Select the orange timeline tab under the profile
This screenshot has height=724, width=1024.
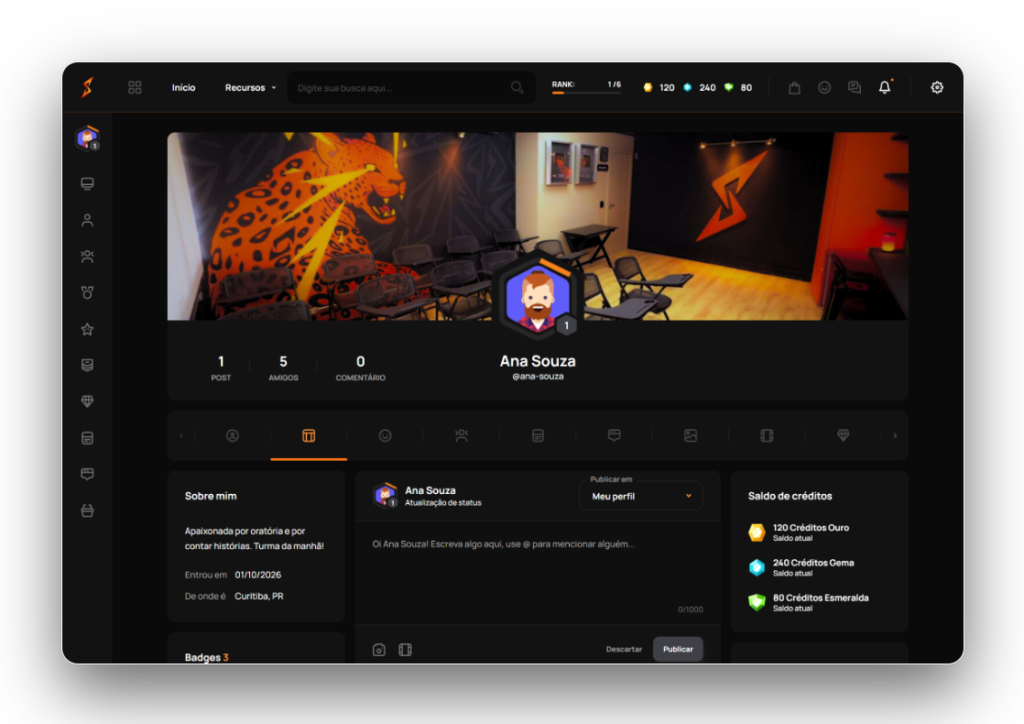[309, 435]
